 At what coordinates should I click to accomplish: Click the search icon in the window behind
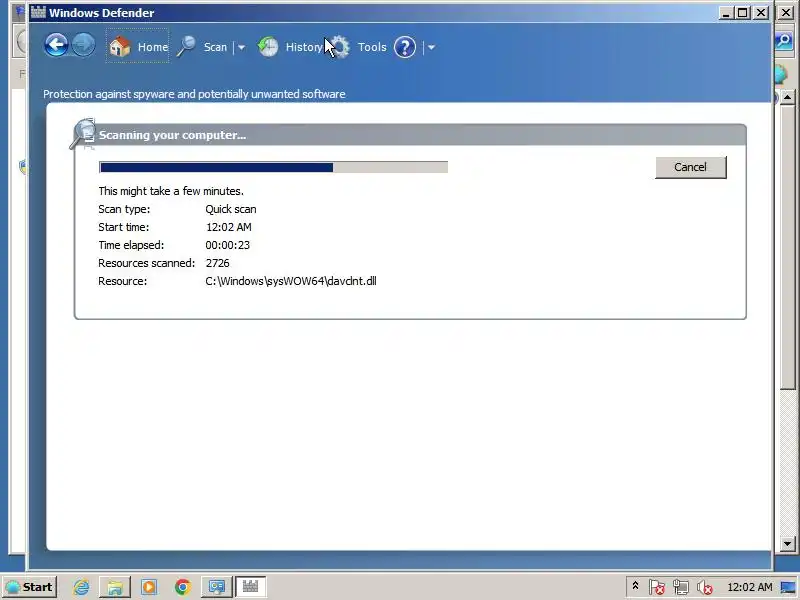point(784,41)
